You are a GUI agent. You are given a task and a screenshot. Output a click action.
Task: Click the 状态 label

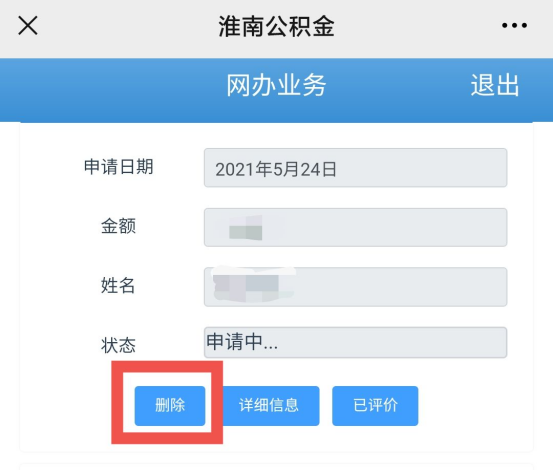[118, 345]
